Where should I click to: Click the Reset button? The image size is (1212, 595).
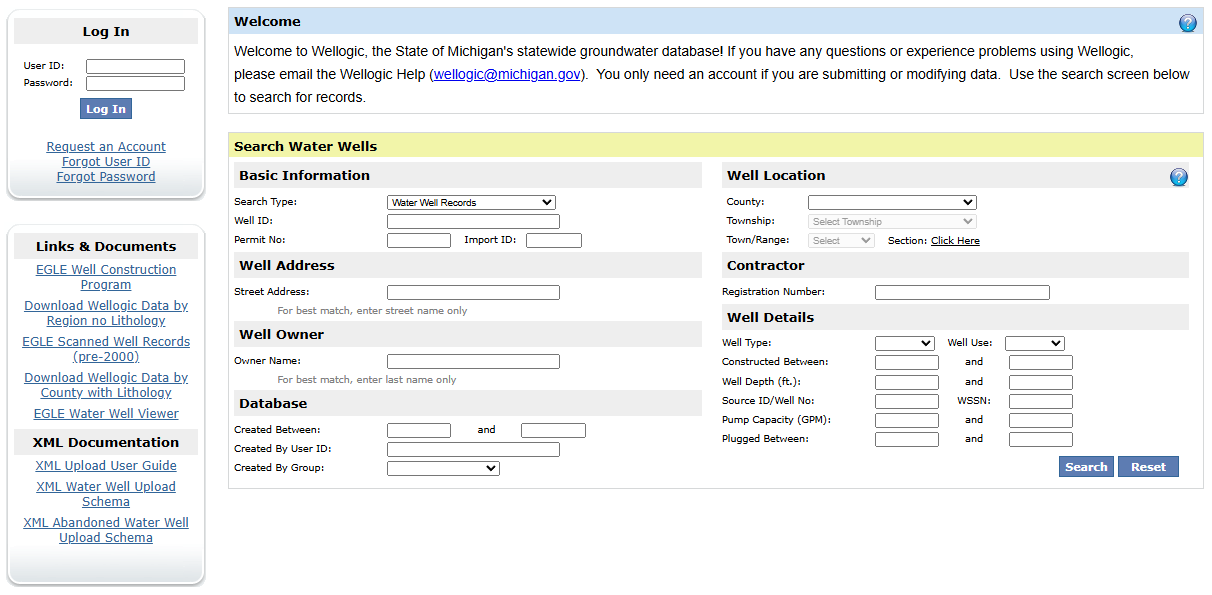click(x=1148, y=467)
